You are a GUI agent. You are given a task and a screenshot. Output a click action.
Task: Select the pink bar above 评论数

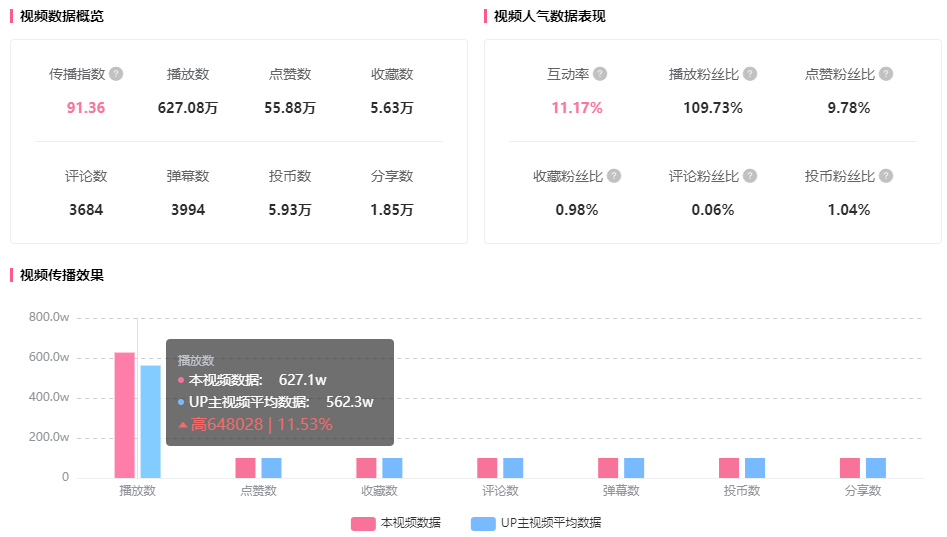point(487,468)
